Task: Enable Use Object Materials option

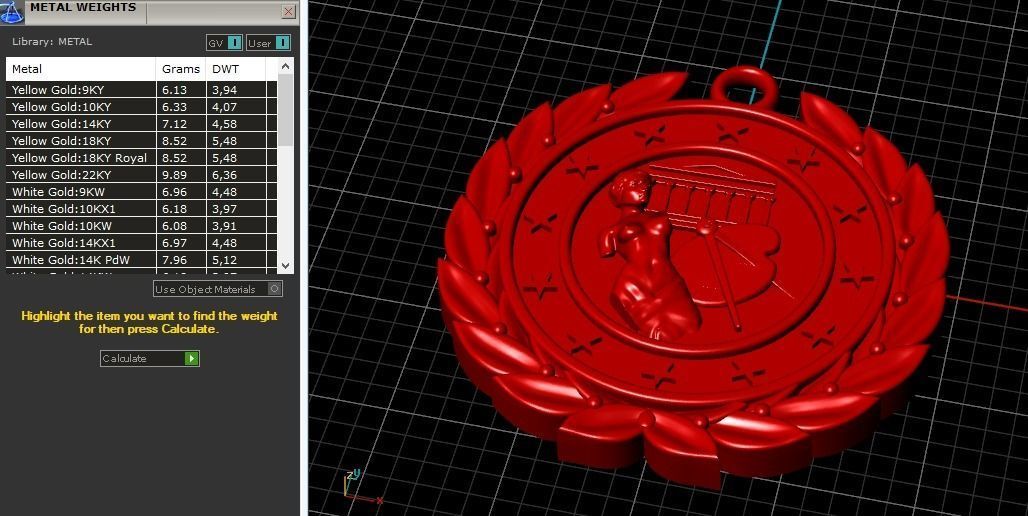Action: pos(218,289)
